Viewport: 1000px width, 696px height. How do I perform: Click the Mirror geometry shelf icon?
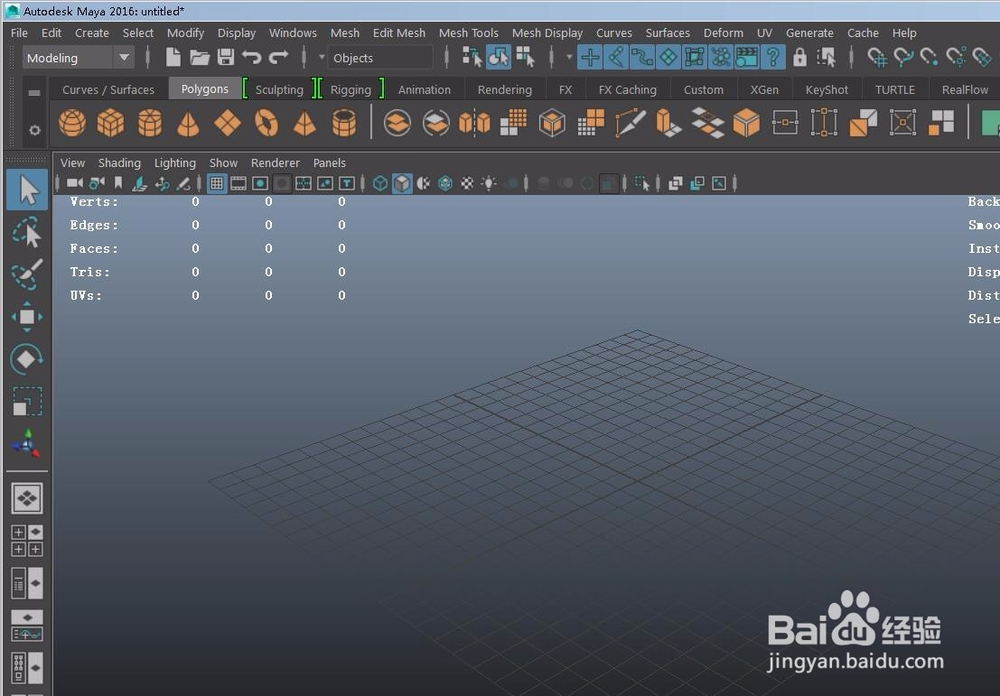click(474, 122)
